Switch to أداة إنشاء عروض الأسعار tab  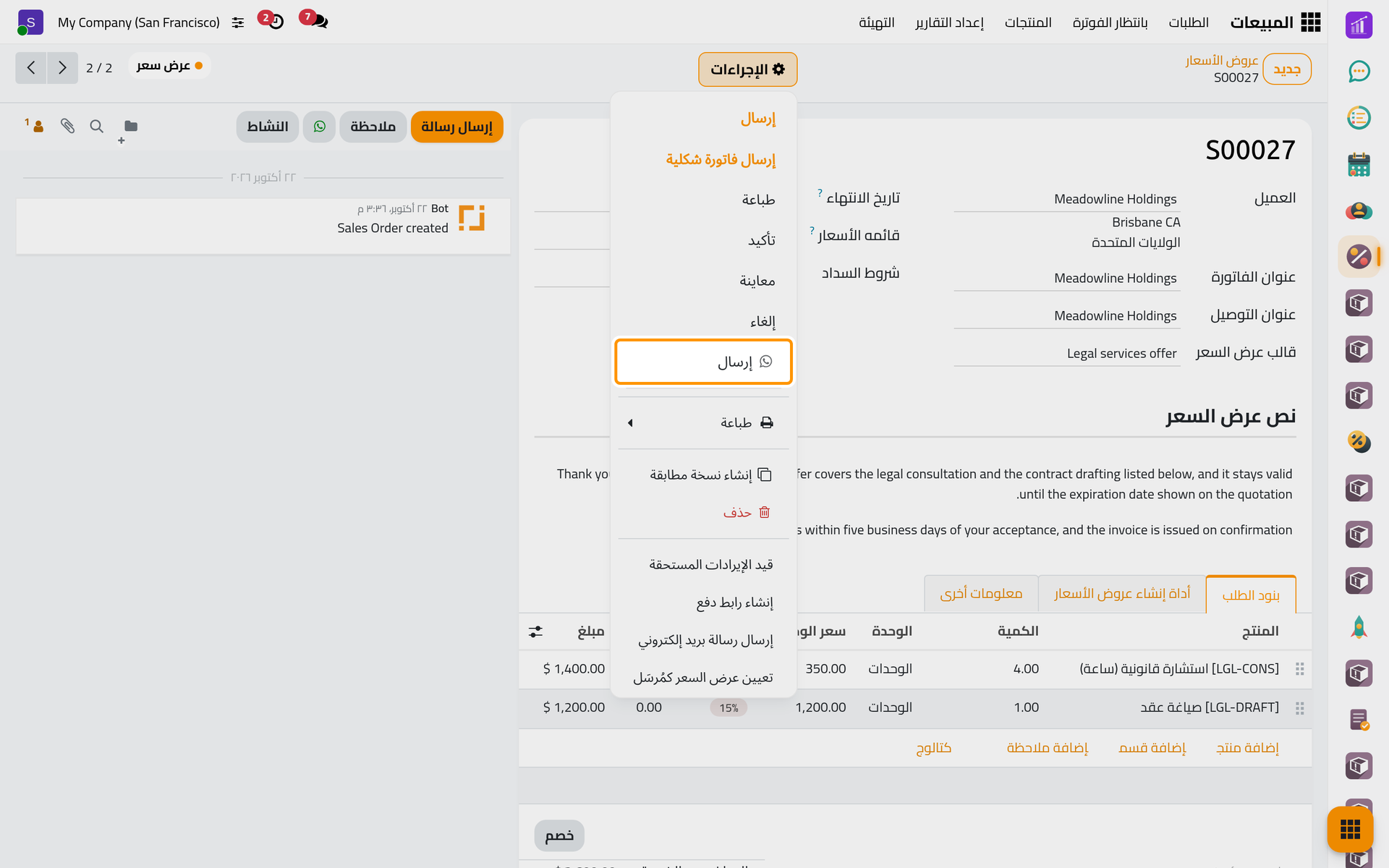[x=1122, y=594]
